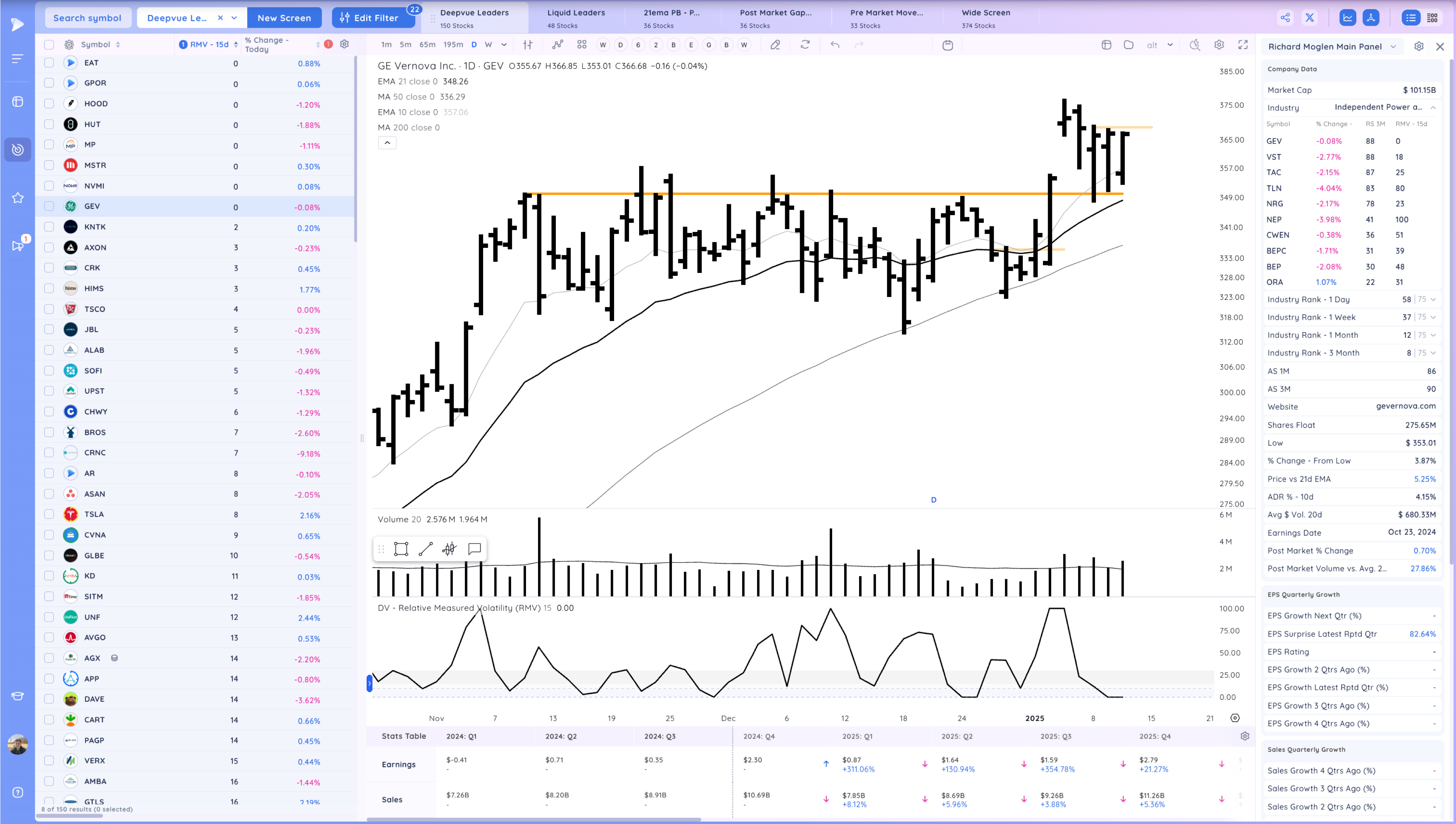Sort by % Change Today column

pos(282,45)
